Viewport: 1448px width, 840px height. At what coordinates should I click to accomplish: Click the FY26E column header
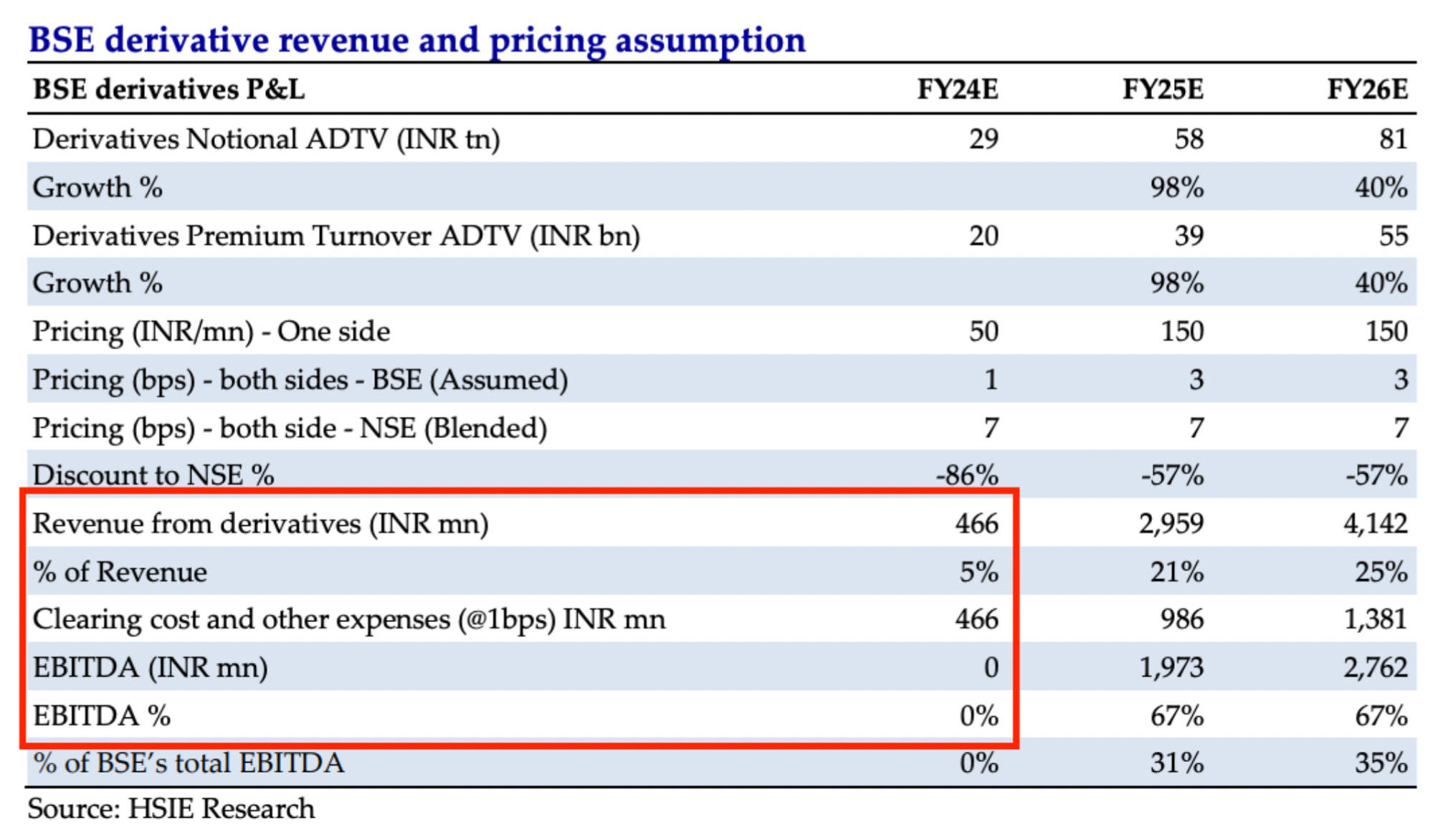pyautogui.click(x=1367, y=90)
